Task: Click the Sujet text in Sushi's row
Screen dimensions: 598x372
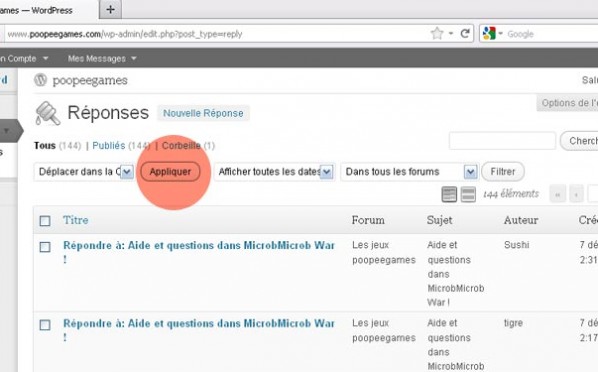Action: click(456, 274)
